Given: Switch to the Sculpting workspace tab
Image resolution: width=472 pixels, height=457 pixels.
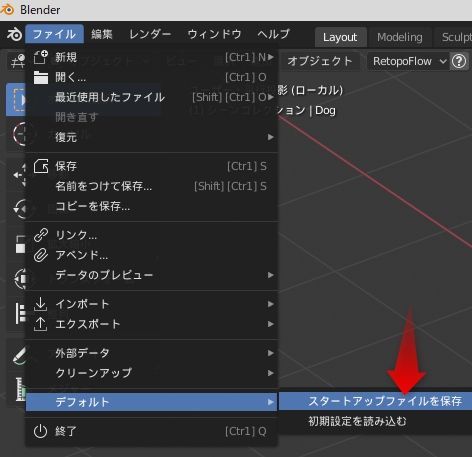Looking at the screenshot, I should pos(456,37).
